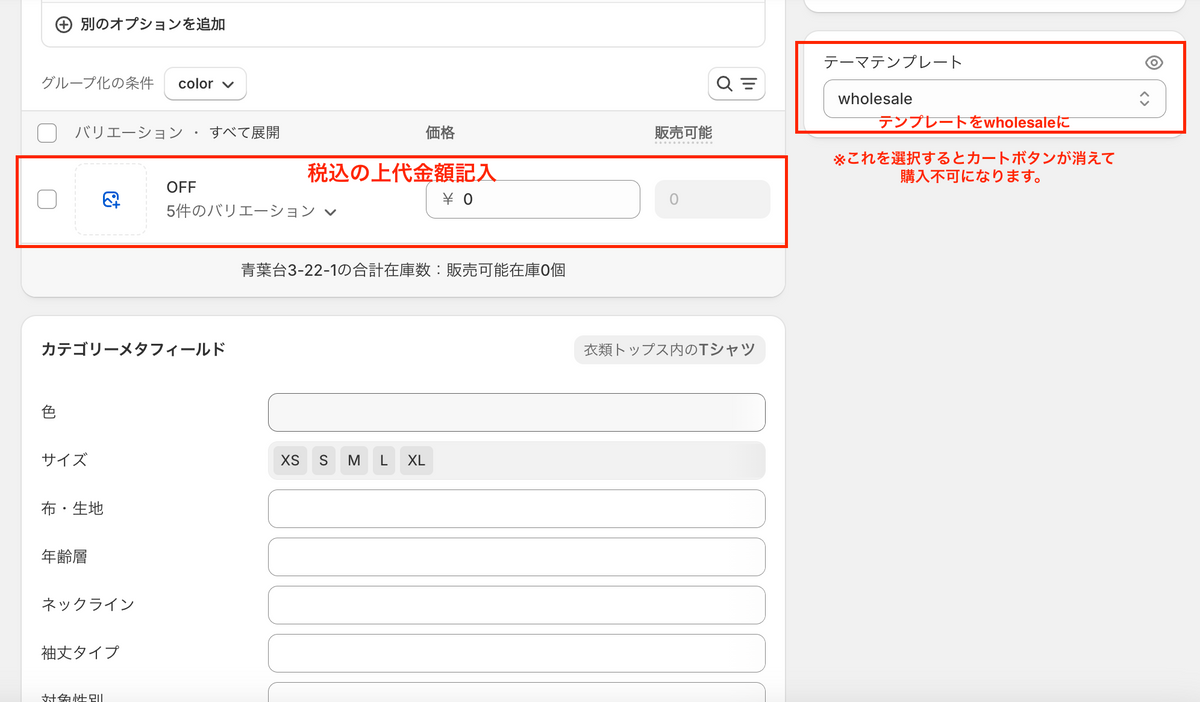The width and height of the screenshot is (1200, 702).
Task: Expand the 5 variations under OFF
Action: [x=251, y=211]
